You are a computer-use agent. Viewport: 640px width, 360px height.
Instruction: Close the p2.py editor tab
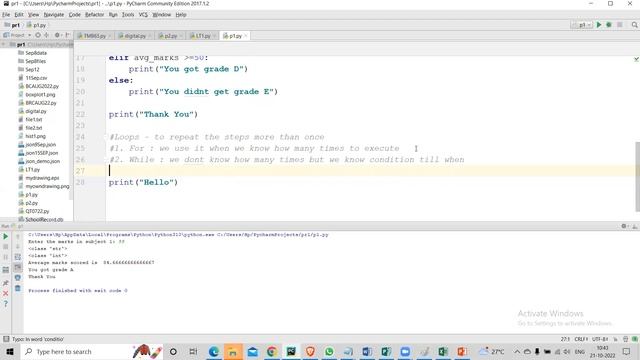pyautogui.click(x=181, y=36)
